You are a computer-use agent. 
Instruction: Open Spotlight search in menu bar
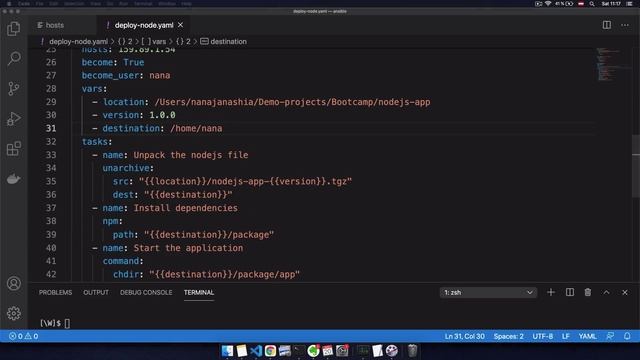point(592,4)
